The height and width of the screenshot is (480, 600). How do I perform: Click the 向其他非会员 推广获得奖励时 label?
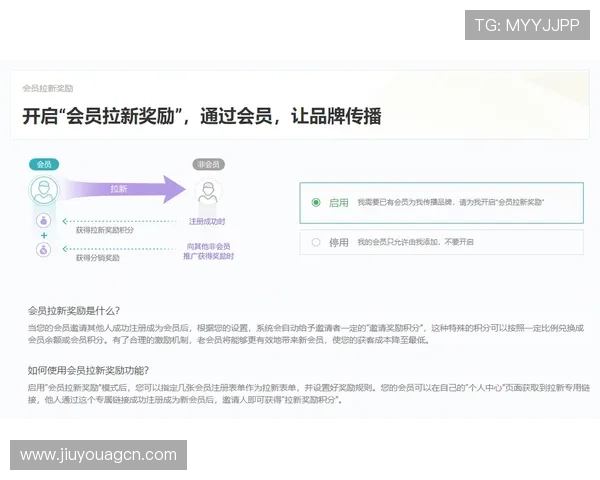click(209, 251)
